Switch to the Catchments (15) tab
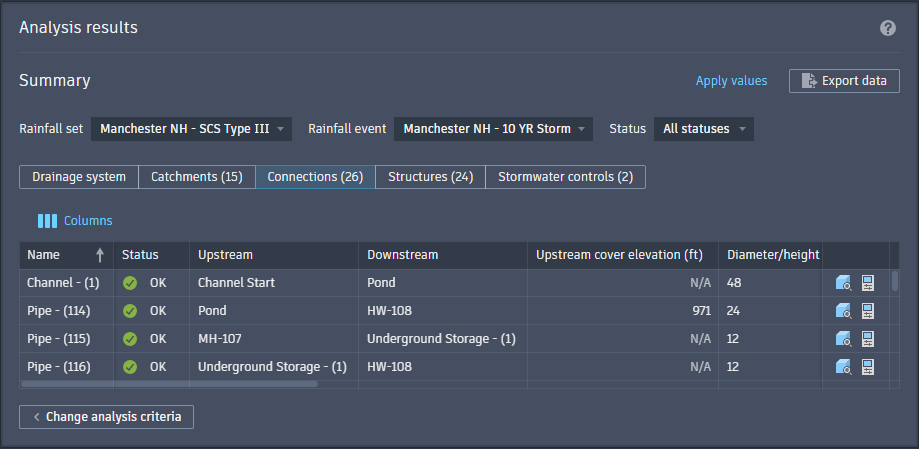The height and width of the screenshot is (449, 919). tap(197, 177)
